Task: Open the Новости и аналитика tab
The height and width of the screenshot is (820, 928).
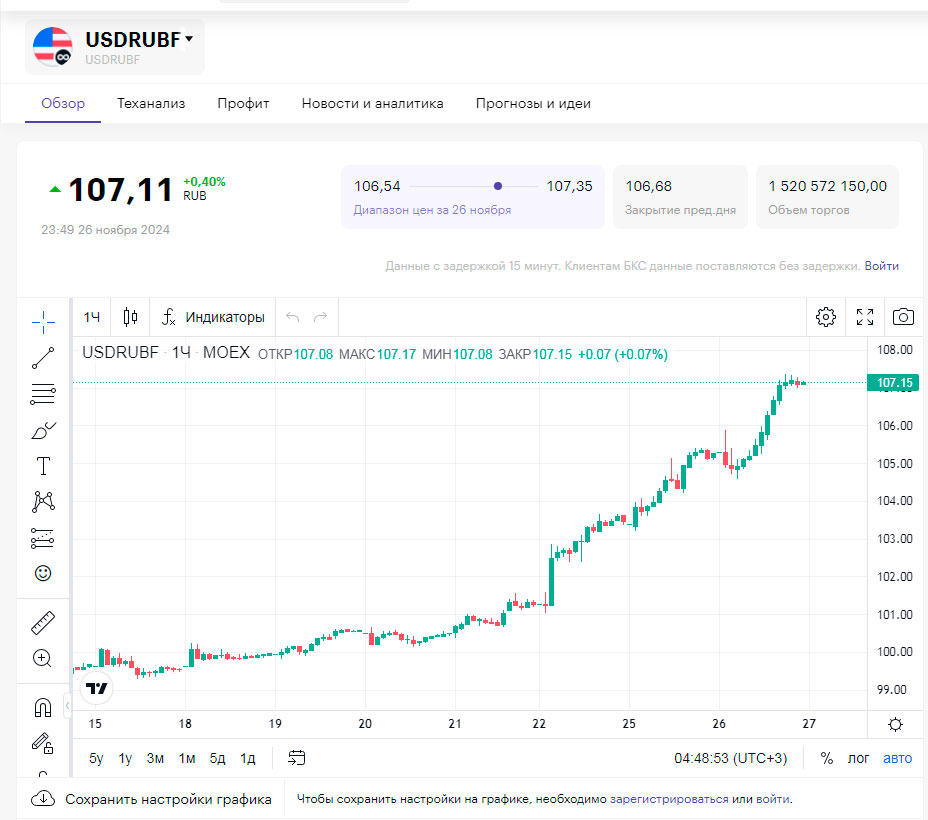Action: coord(372,103)
